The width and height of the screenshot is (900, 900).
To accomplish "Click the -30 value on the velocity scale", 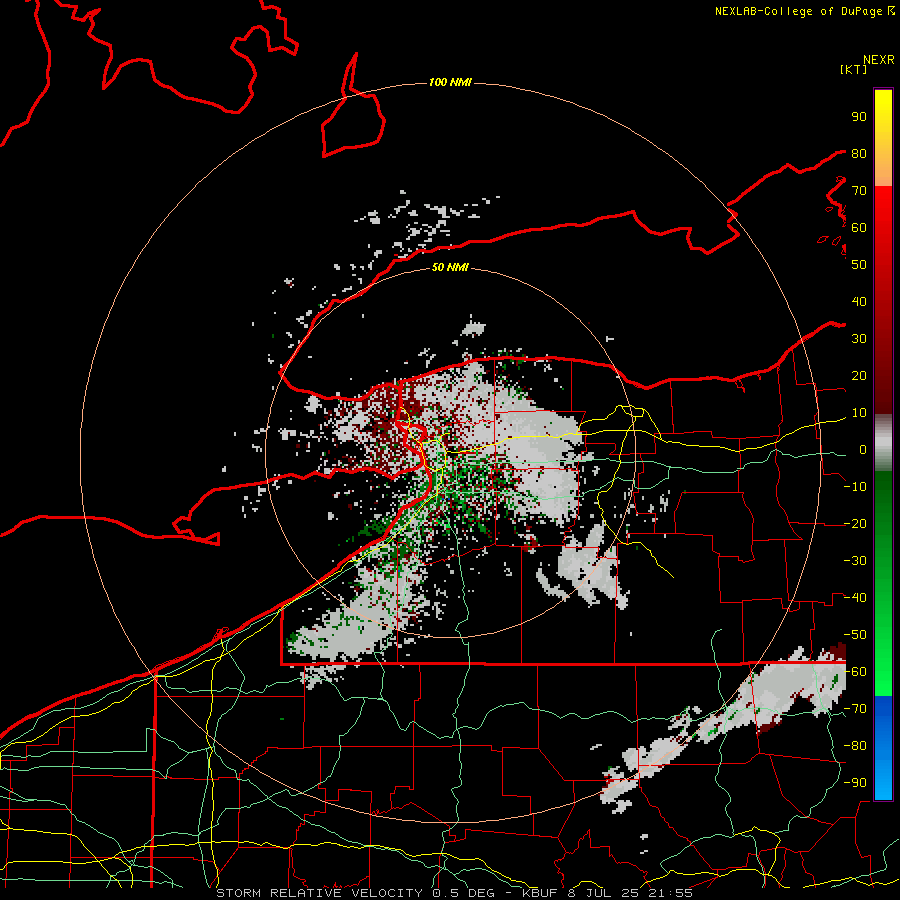I will coord(855,561).
